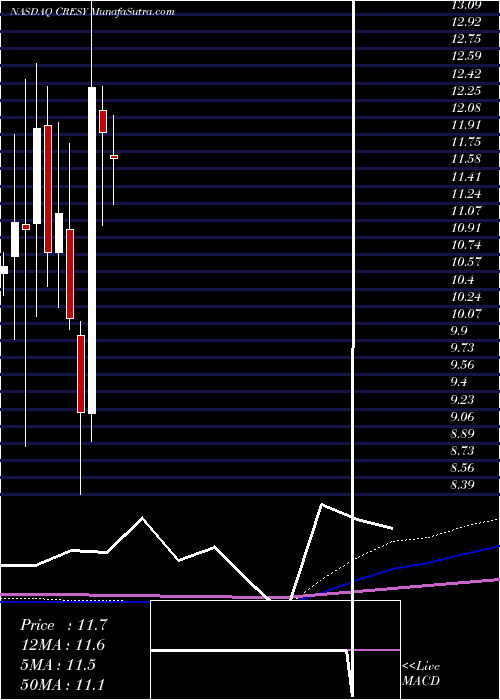Image resolution: width=500 pixels, height=700 pixels.
Task: Click the 12.08 price axis label
Action: tap(467, 108)
